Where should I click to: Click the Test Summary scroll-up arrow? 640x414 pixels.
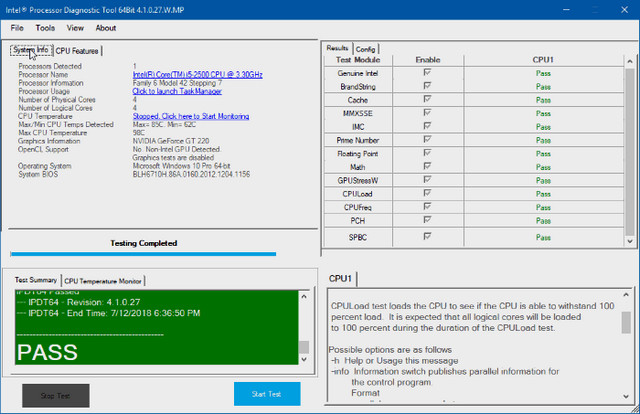[304, 296]
